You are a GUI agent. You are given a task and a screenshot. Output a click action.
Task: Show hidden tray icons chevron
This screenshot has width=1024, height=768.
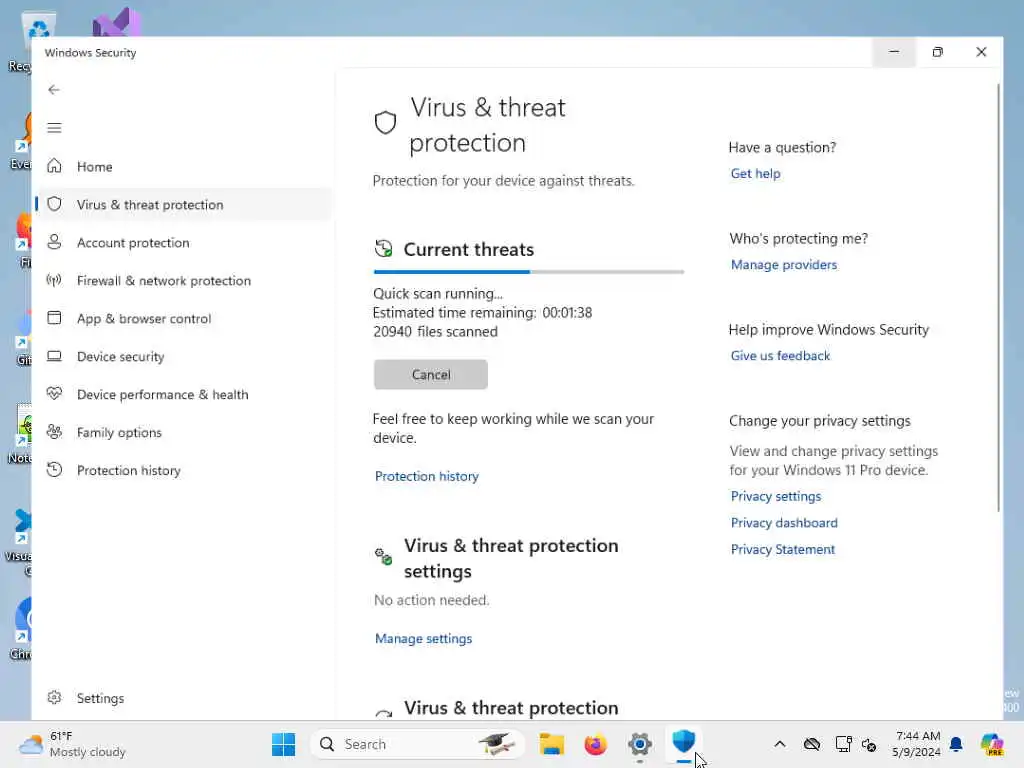tap(780, 744)
